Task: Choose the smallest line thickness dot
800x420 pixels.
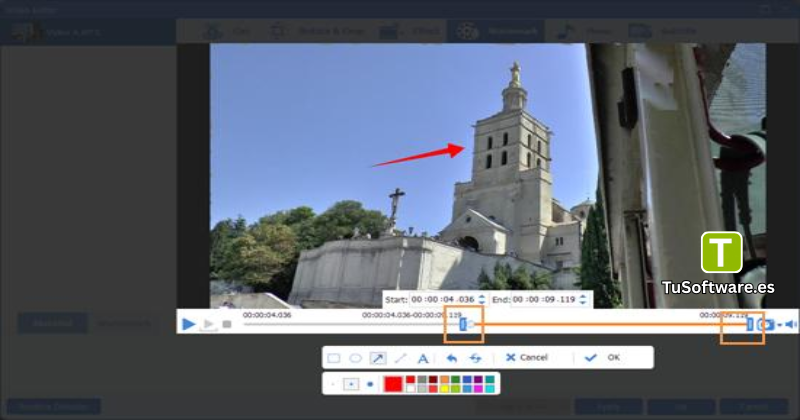Action: [x=333, y=384]
